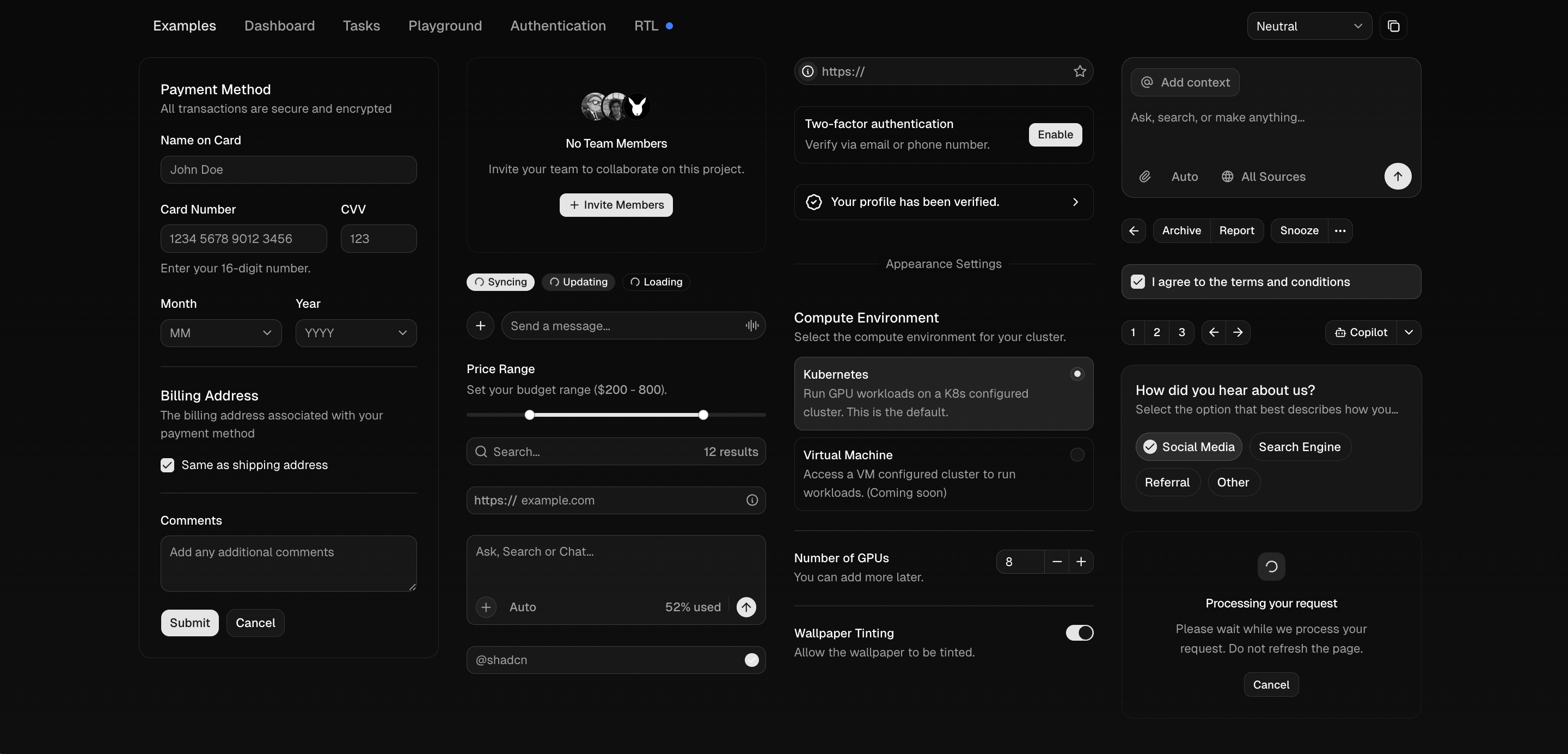This screenshot has width=1568, height=754.
Task: Click the Comments textarea
Action: tap(289, 563)
